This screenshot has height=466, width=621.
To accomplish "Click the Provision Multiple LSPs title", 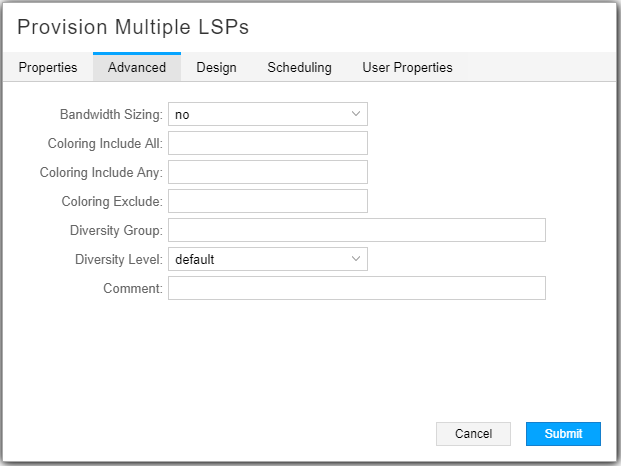I will coord(133,27).
